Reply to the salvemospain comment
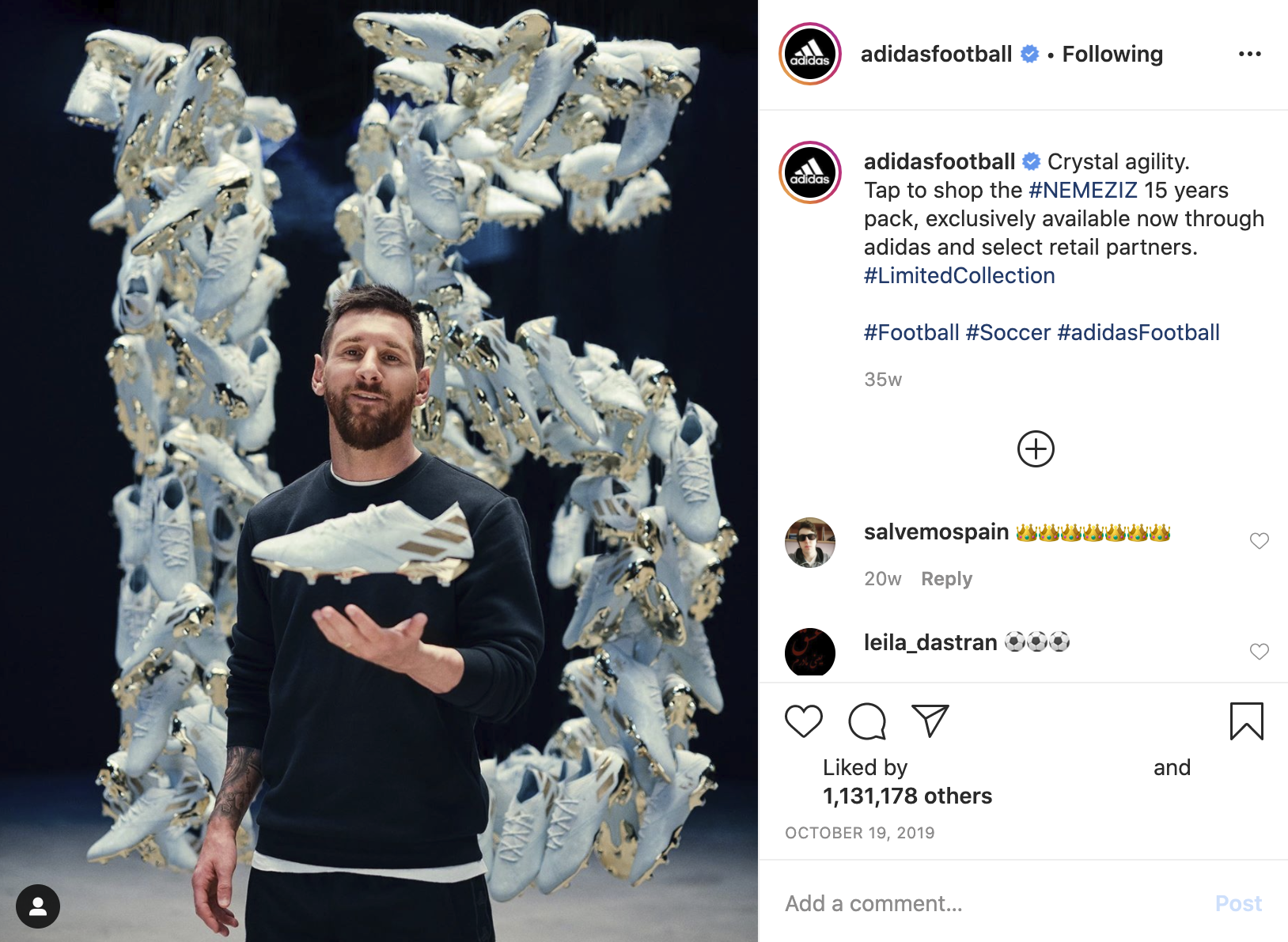Viewport: 1288px width, 942px height. pyautogui.click(x=947, y=579)
